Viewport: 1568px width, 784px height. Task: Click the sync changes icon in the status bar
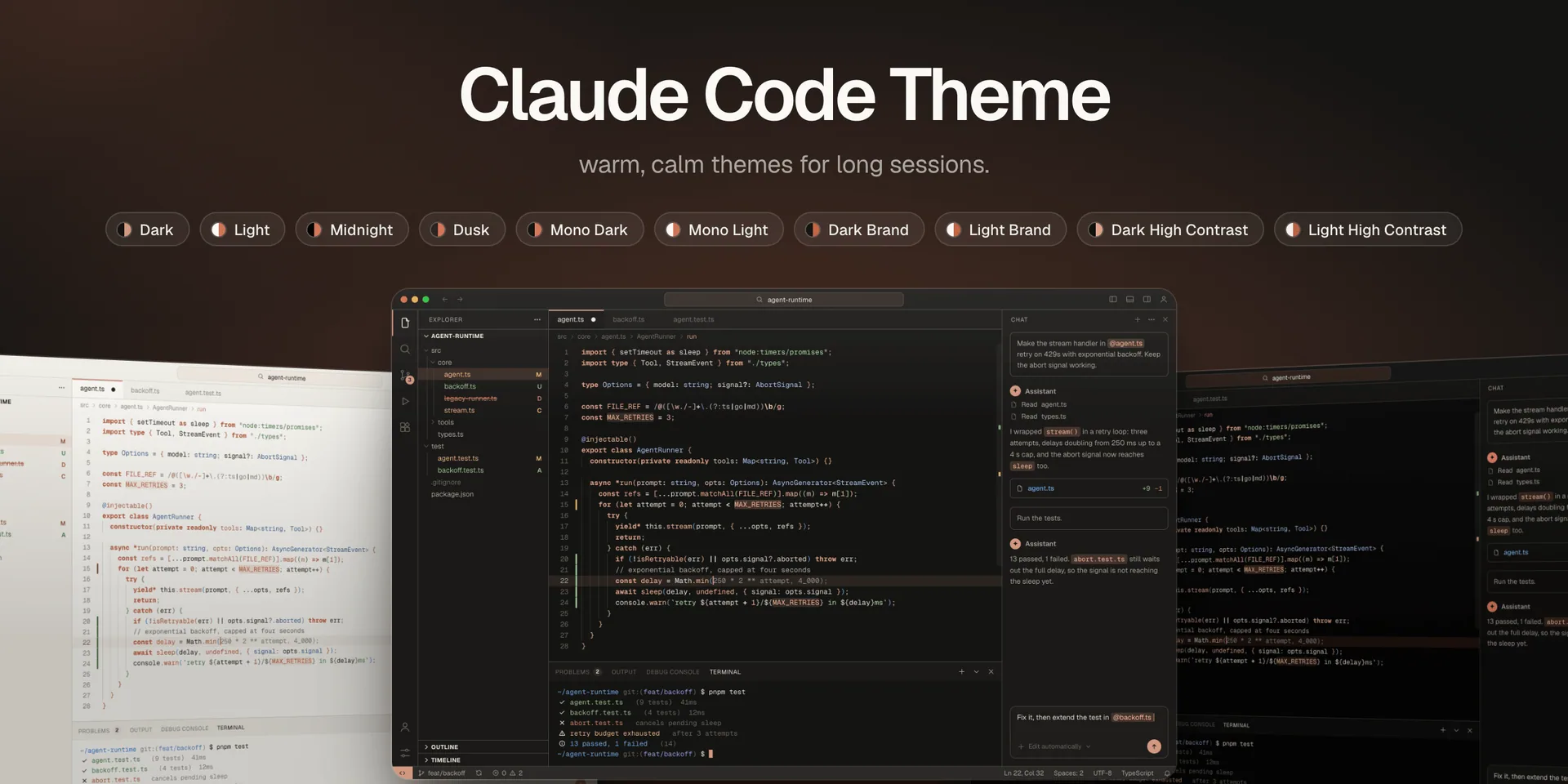[479, 773]
